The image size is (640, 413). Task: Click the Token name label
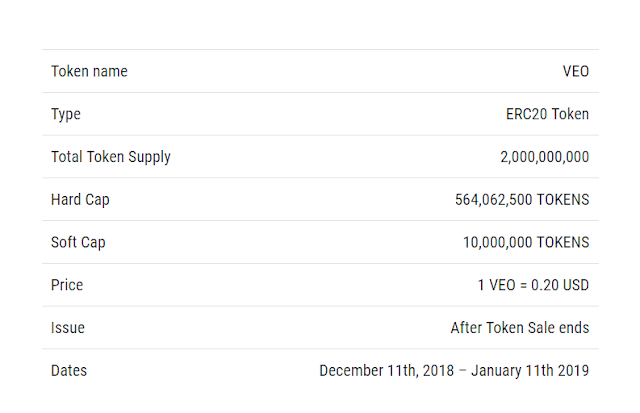89,71
